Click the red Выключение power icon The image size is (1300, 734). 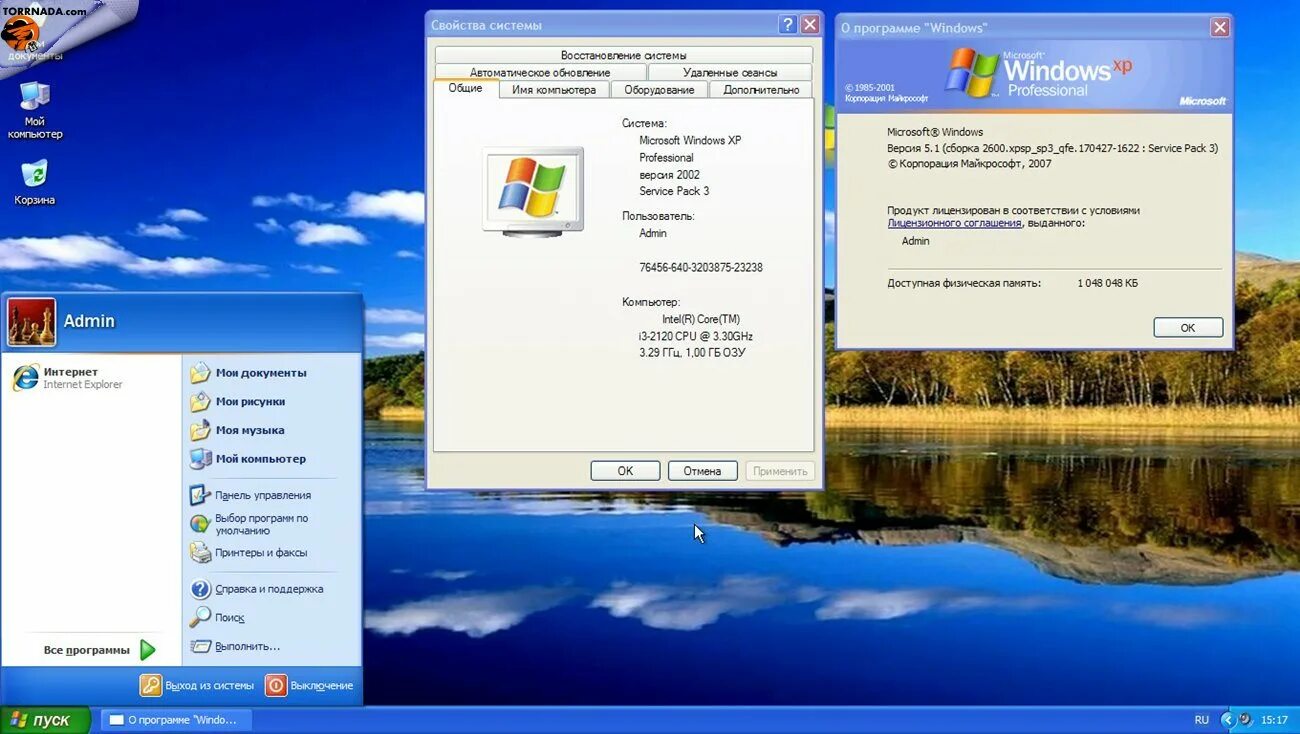(x=276, y=685)
